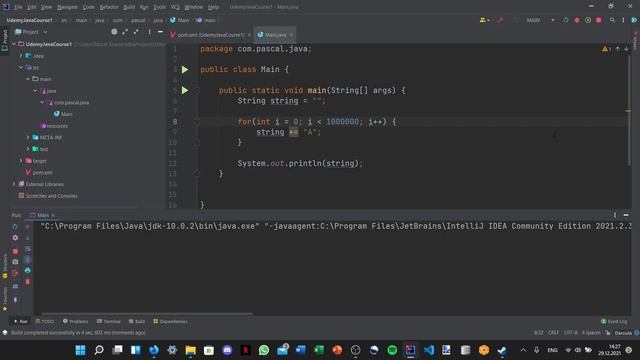Open Project panel options menu

(149, 32)
